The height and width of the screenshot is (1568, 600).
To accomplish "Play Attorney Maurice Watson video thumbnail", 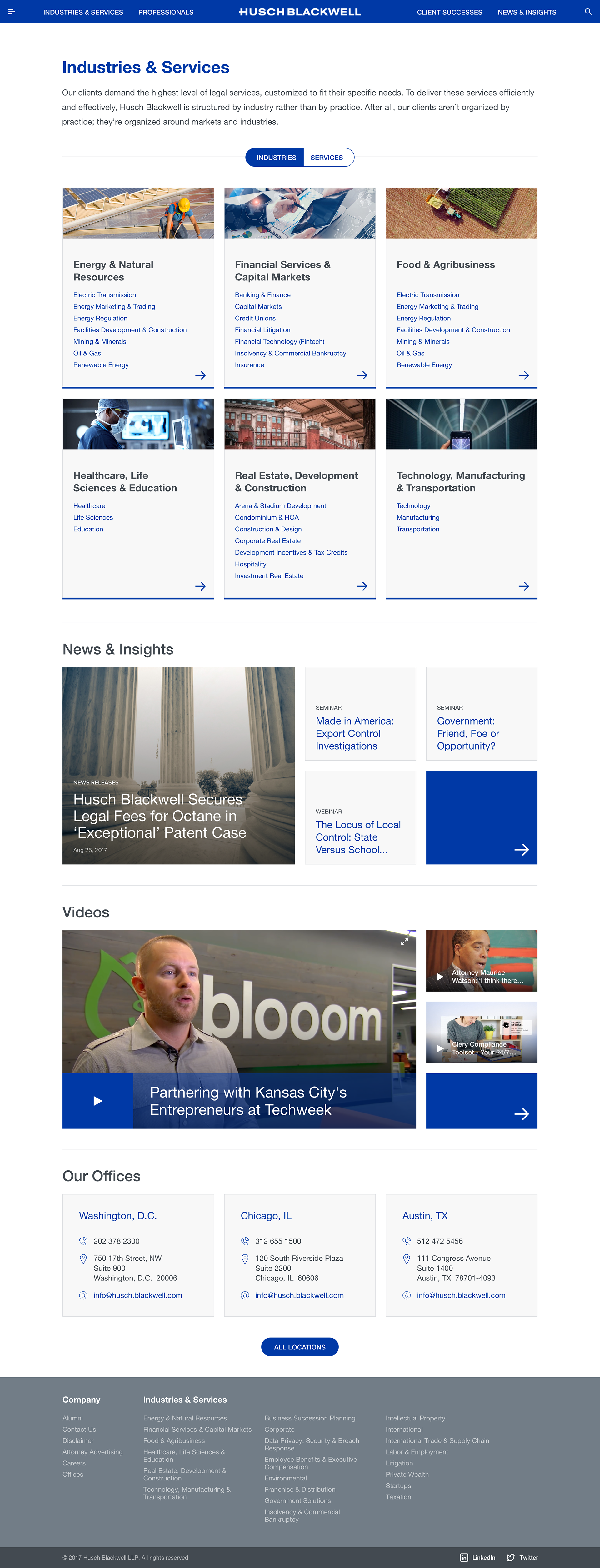I will tap(440, 976).
